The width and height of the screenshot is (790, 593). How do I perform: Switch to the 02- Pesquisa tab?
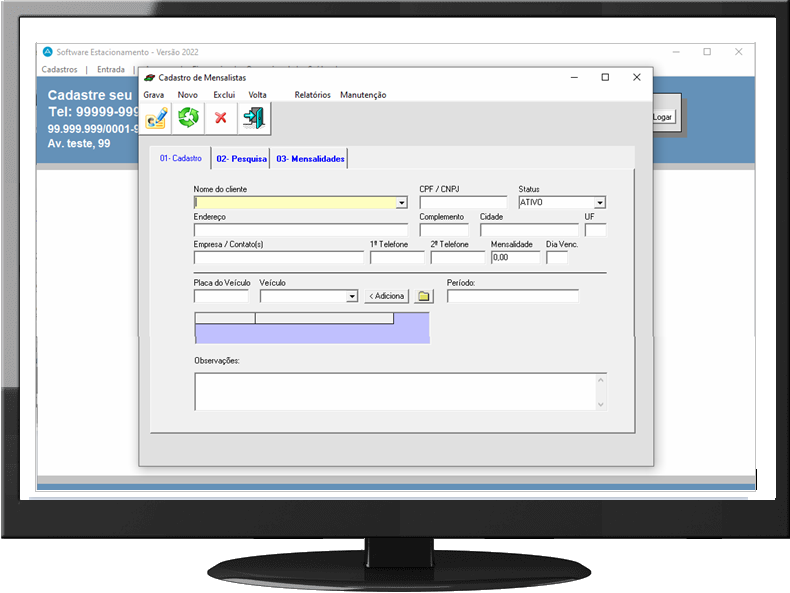click(241, 159)
